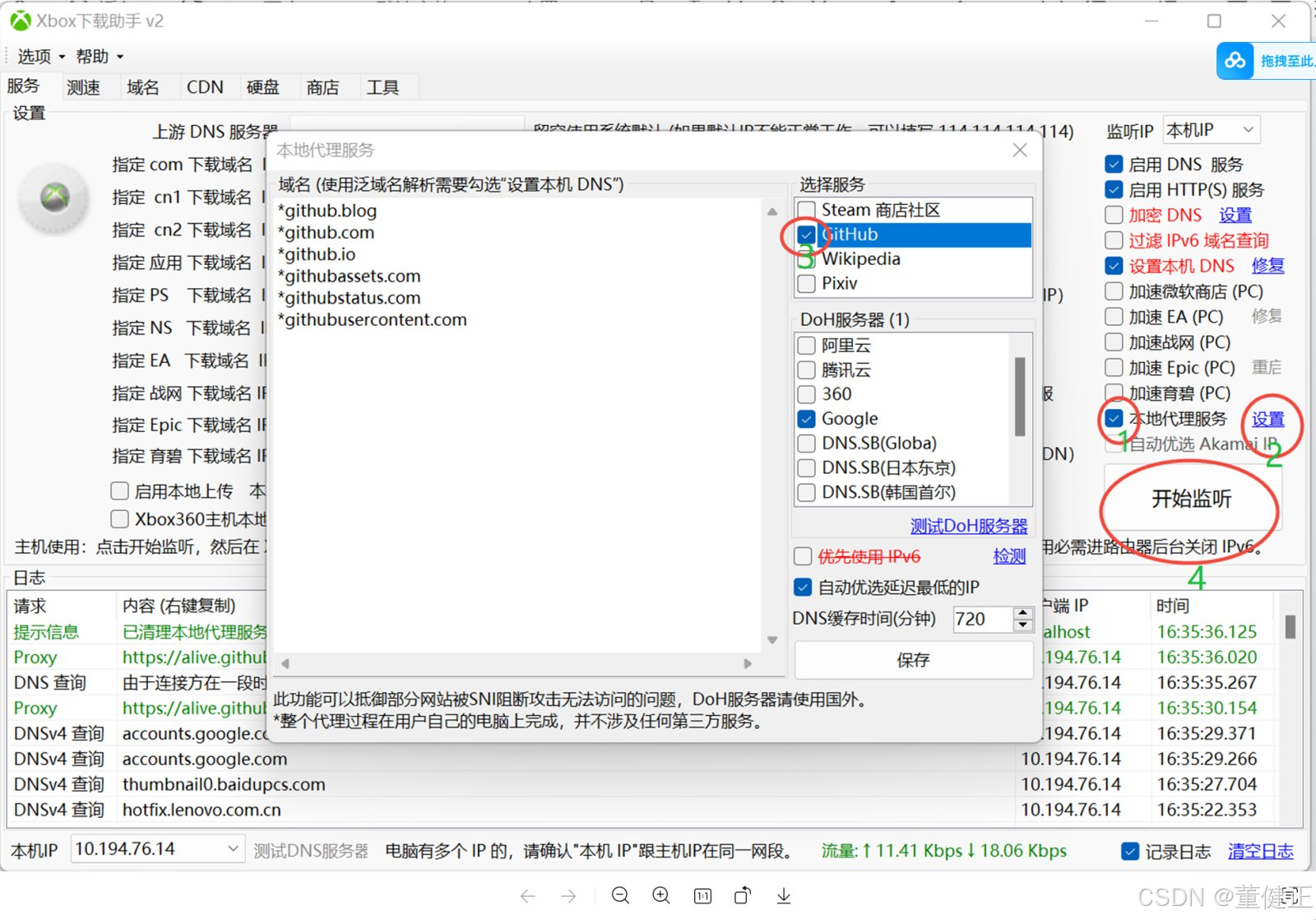Toggle 本地代理服务 checkbox
1316x920 pixels.
1114,418
